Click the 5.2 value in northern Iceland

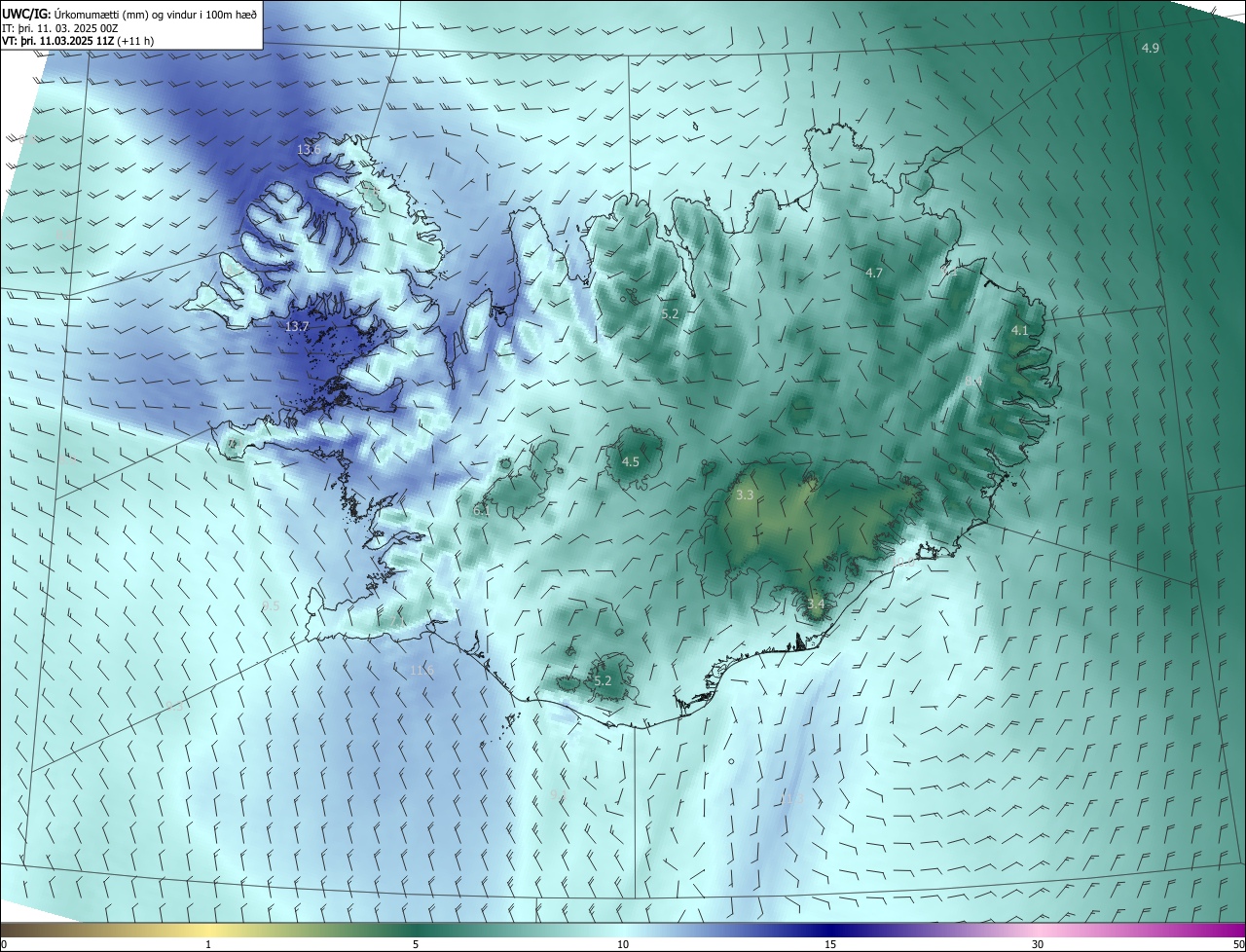(670, 313)
